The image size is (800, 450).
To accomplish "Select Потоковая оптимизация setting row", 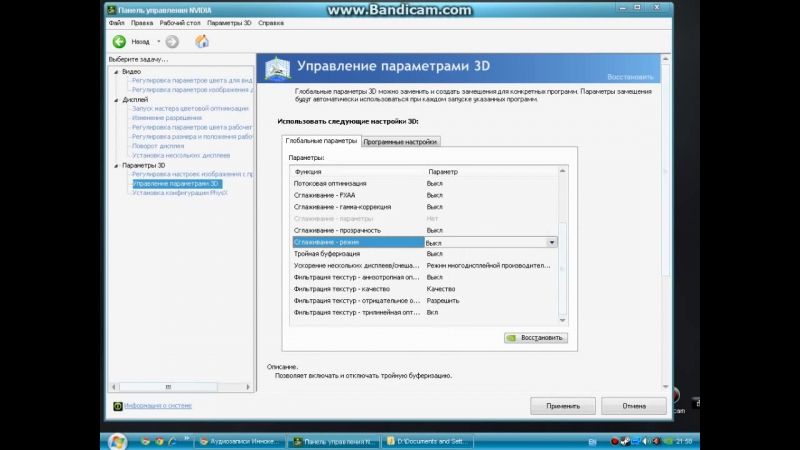I will [424, 184].
